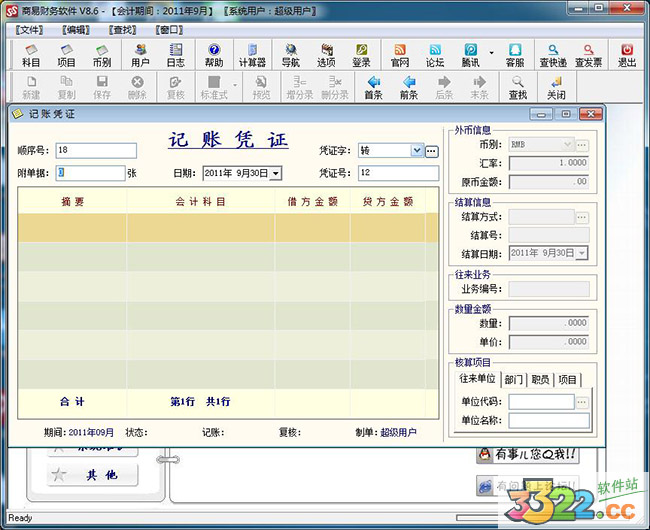The width and height of the screenshot is (650, 530).
Task: Click the 复制 copy toolbar icon
Action: [66, 88]
